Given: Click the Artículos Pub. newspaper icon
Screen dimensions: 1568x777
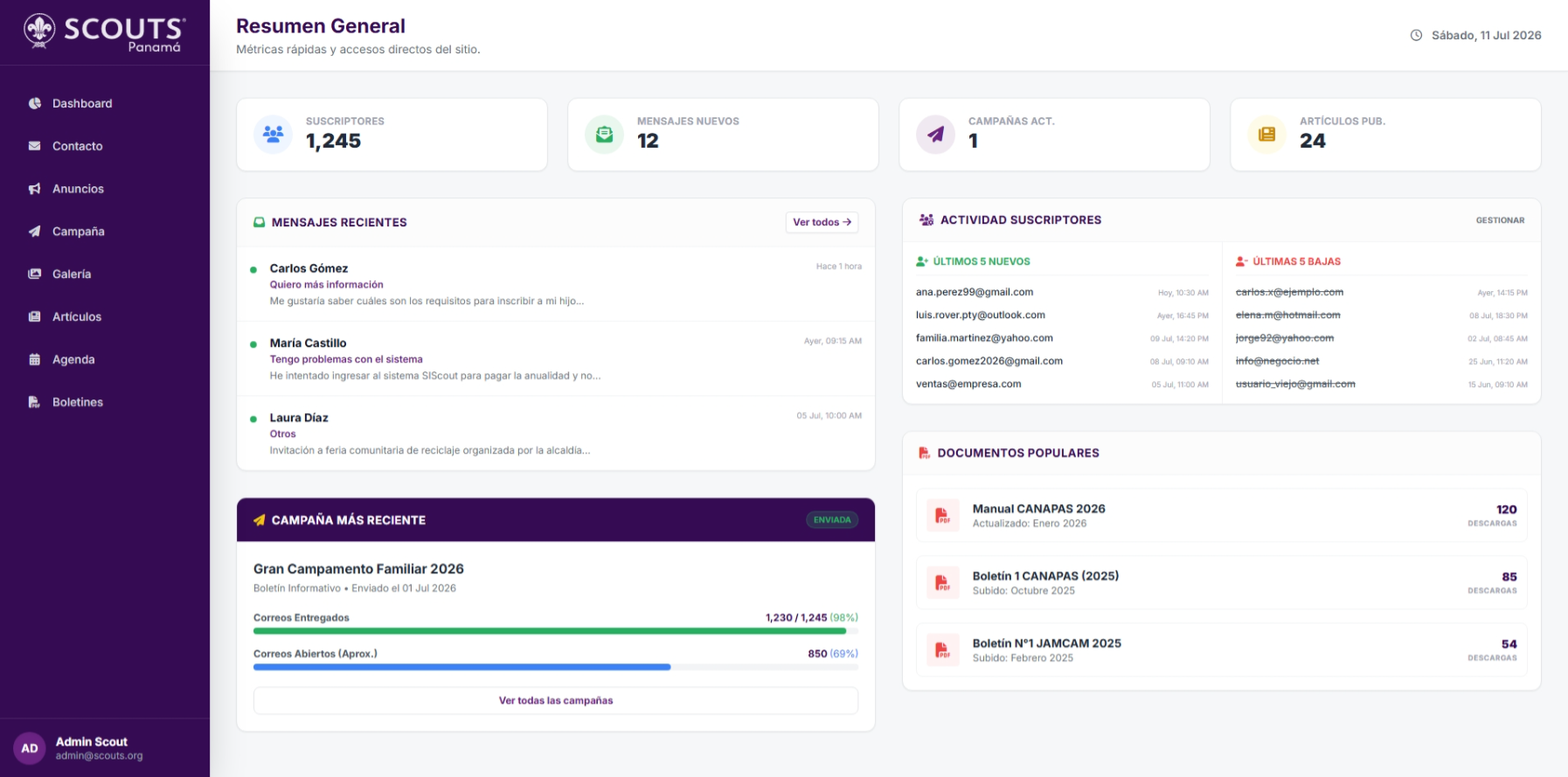Looking at the screenshot, I should coord(1266,135).
